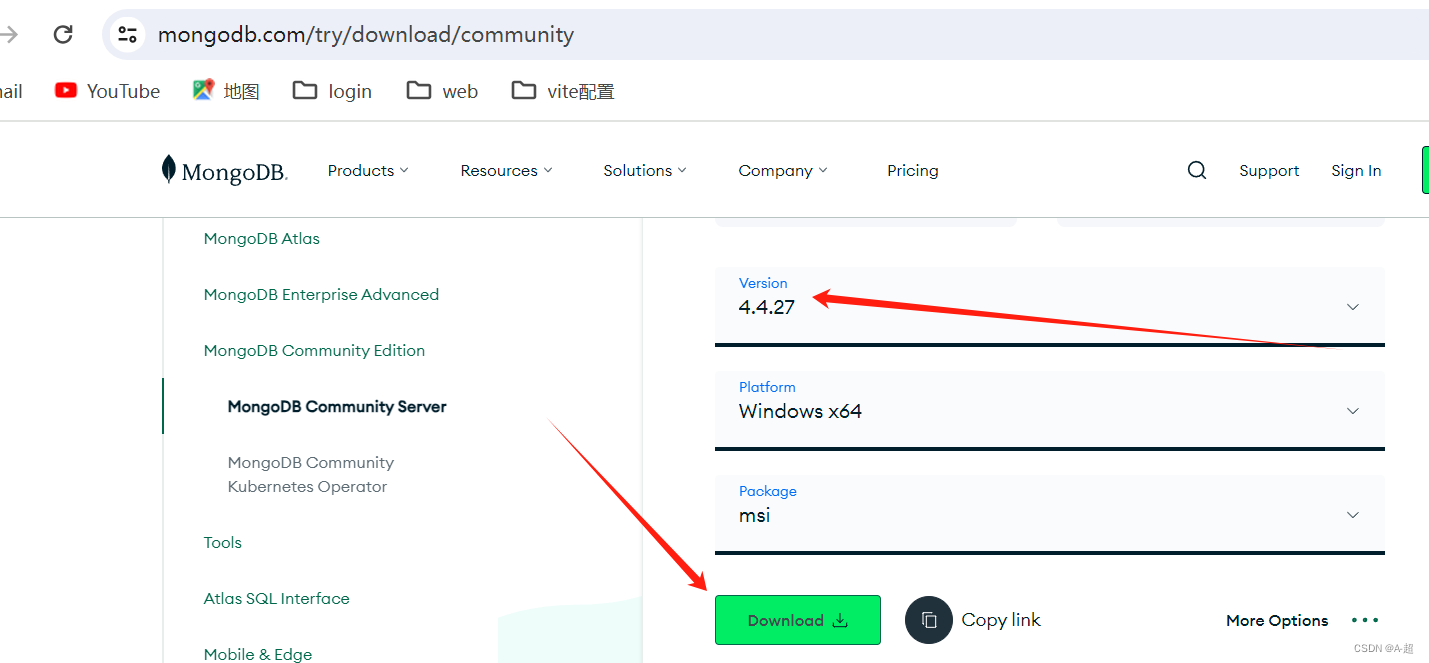This screenshot has height=663, width=1429.
Task: Select Atlas SQL Interface in sidebar
Action: click(x=277, y=599)
